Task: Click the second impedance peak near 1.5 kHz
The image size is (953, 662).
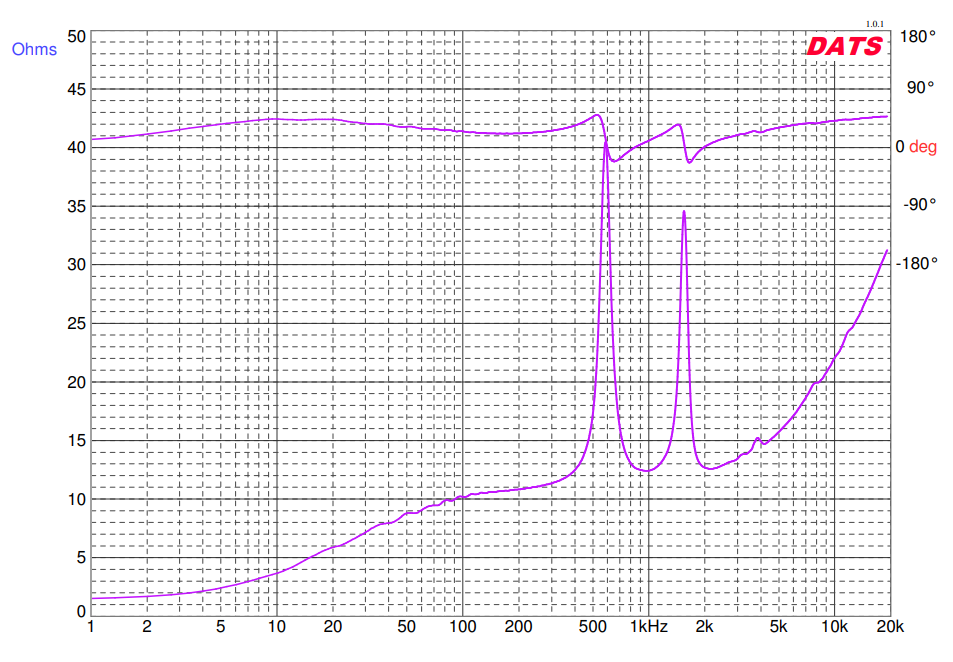Action: pyautogui.click(x=684, y=211)
